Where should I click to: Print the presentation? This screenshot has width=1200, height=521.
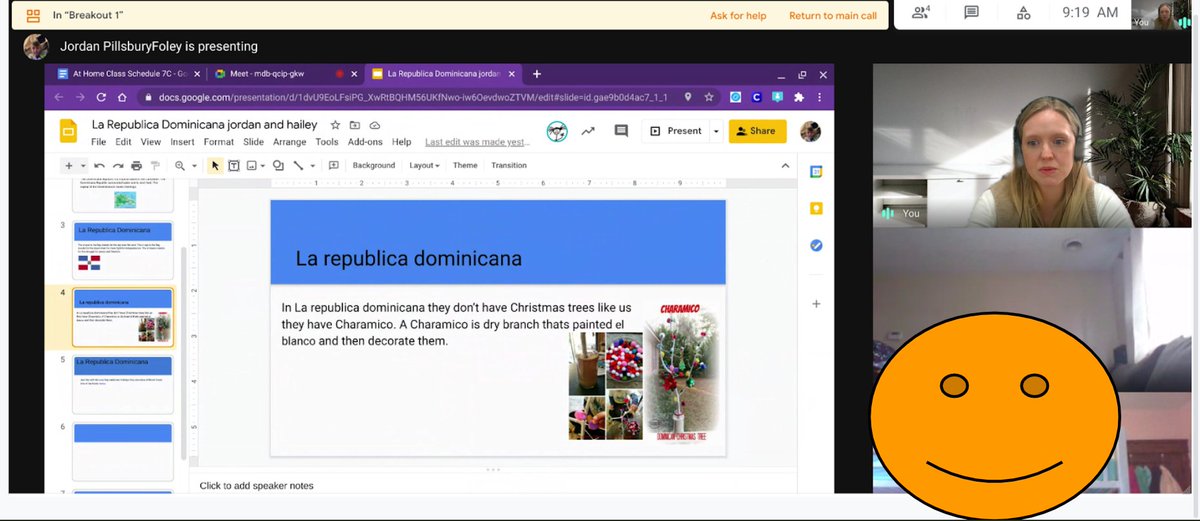136,165
